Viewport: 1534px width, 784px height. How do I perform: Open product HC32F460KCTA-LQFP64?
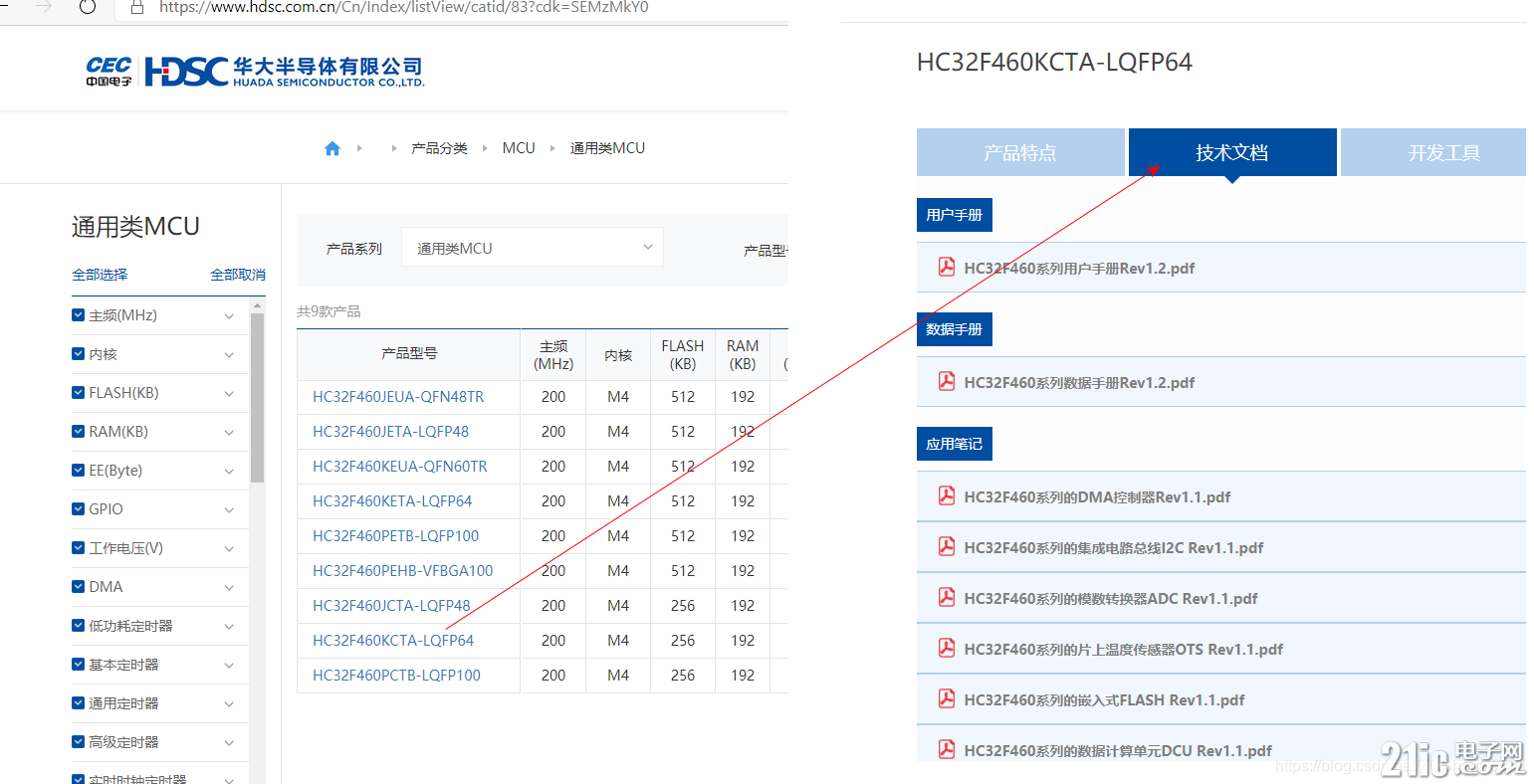tap(393, 641)
